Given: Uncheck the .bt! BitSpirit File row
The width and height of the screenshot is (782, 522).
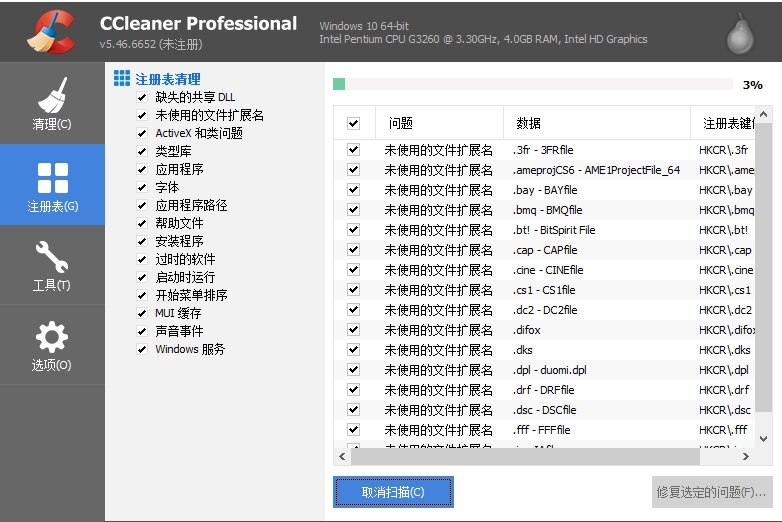Looking at the screenshot, I should point(353,230).
